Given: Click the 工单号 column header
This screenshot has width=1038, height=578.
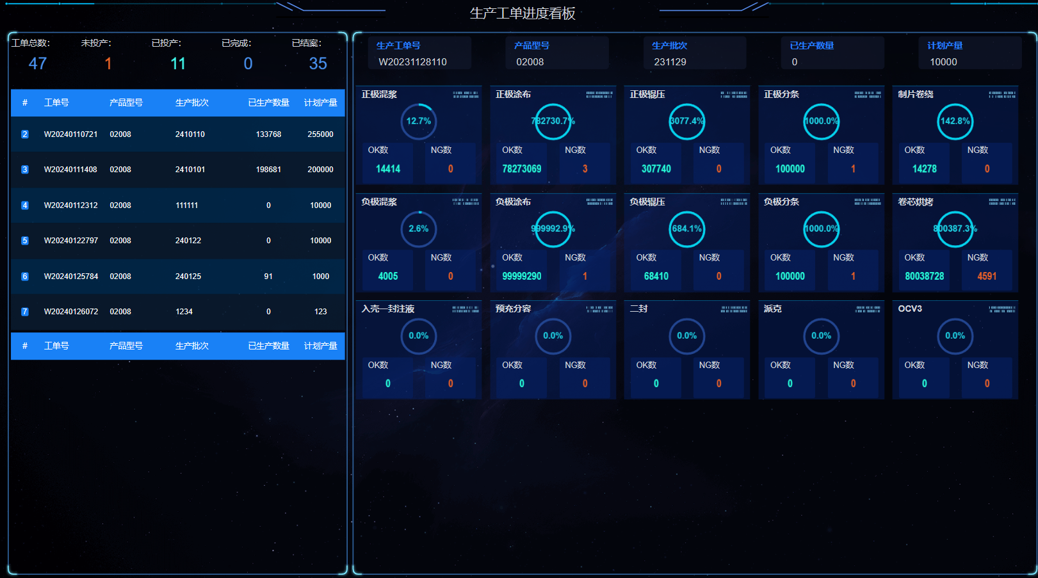Looking at the screenshot, I should (x=56, y=103).
